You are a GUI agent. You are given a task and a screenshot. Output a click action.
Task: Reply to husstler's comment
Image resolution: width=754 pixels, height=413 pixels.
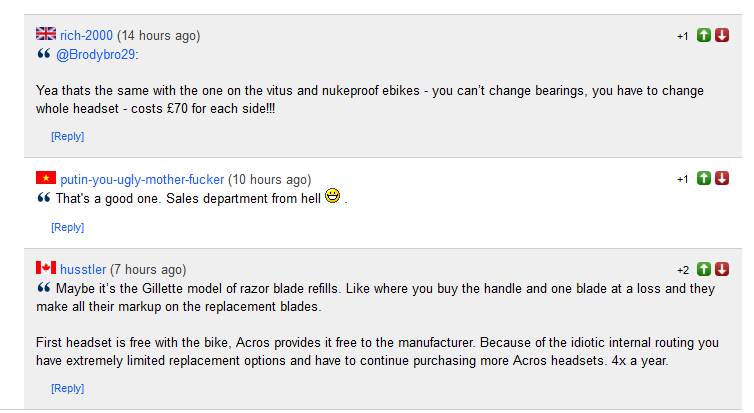pyautogui.click(x=67, y=388)
